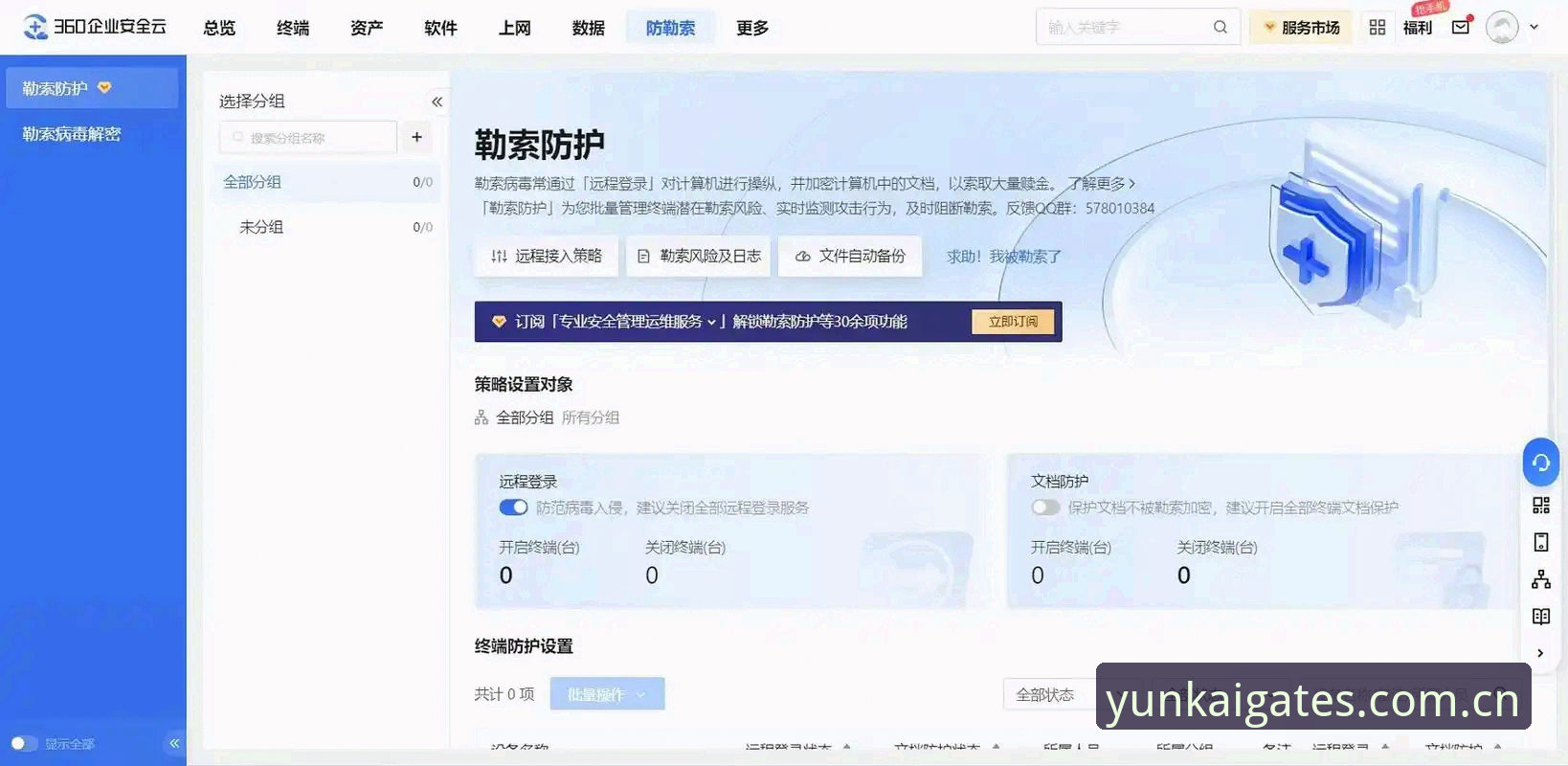Click the diamond icon next to 勒索防护

pyautogui.click(x=104, y=87)
